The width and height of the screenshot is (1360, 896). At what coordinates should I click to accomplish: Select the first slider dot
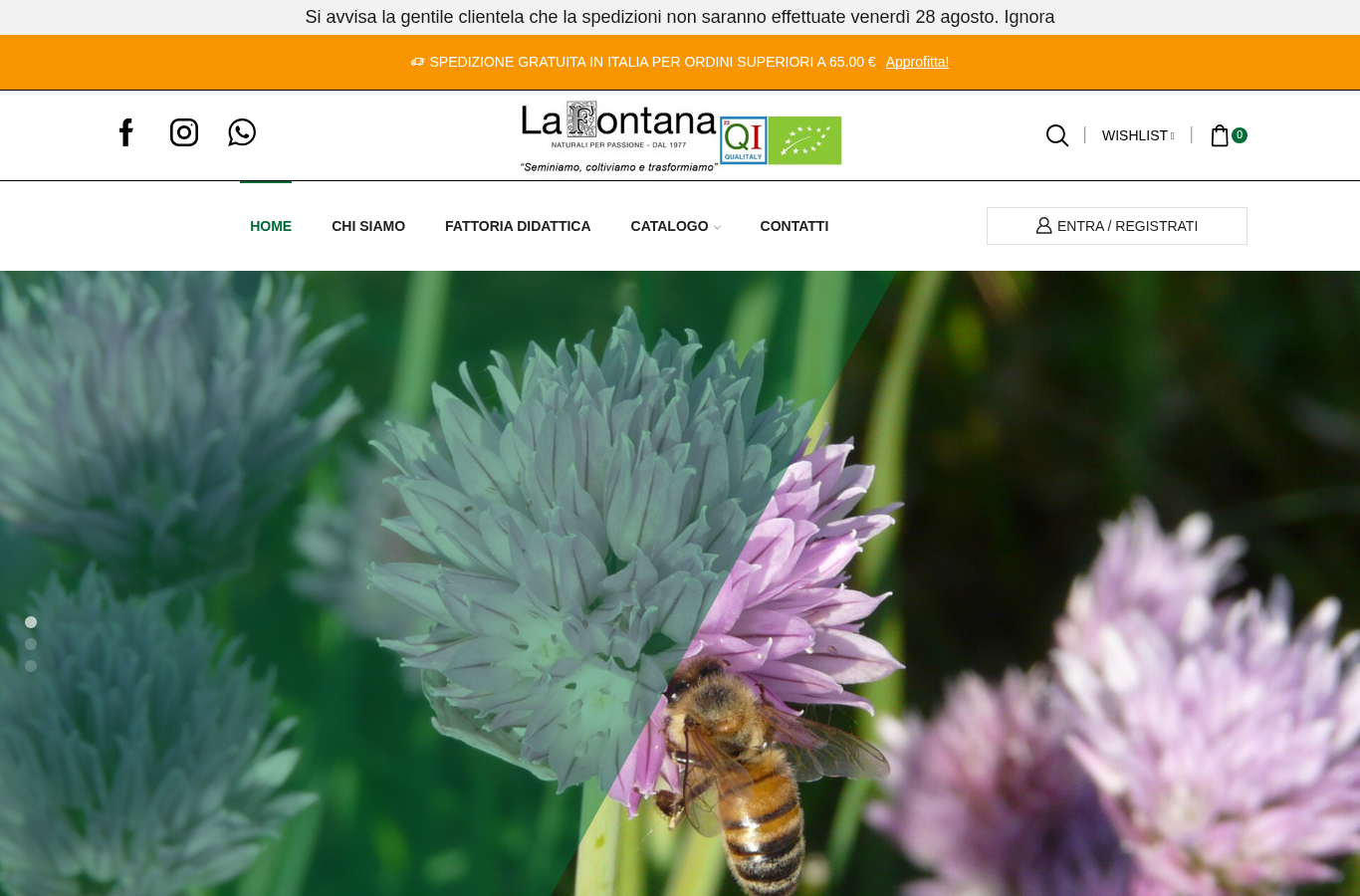pyautogui.click(x=31, y=622)
